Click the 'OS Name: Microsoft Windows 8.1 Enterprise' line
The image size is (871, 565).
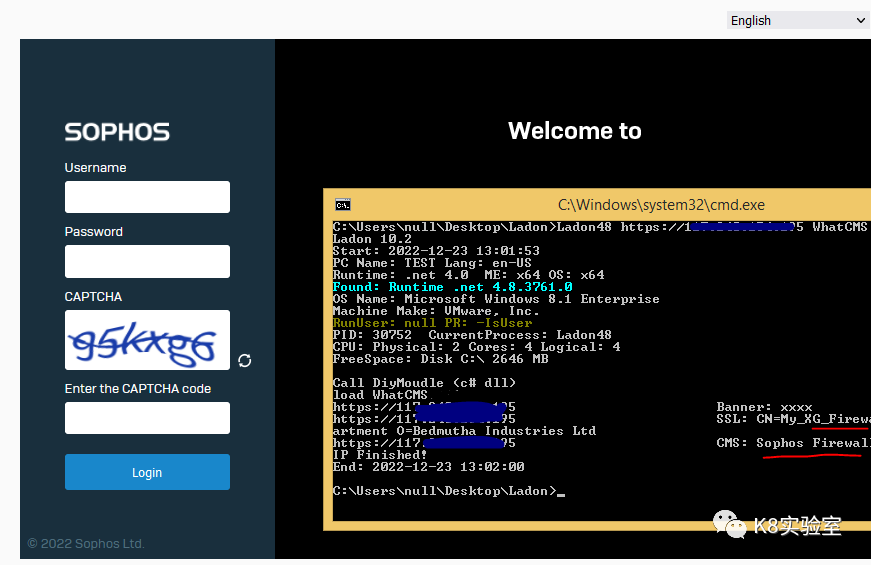(x=496, y=299)
